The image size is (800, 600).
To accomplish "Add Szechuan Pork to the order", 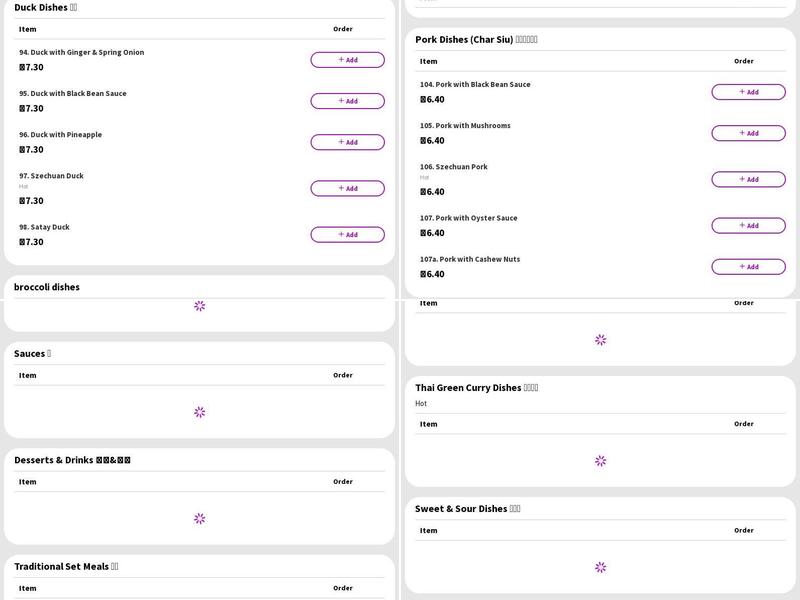I will coord(748,180).
